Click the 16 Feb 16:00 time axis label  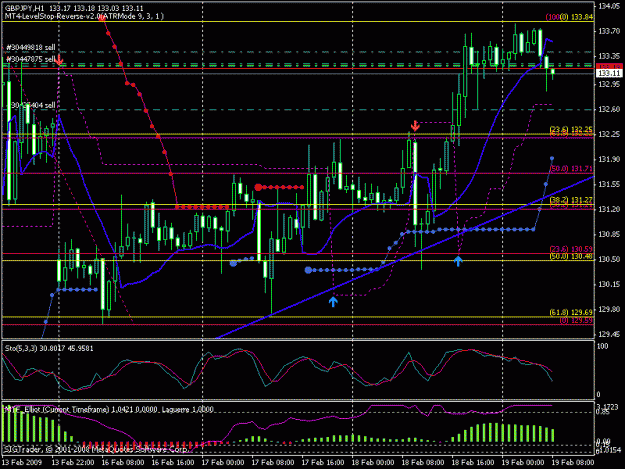pos(173,463)
